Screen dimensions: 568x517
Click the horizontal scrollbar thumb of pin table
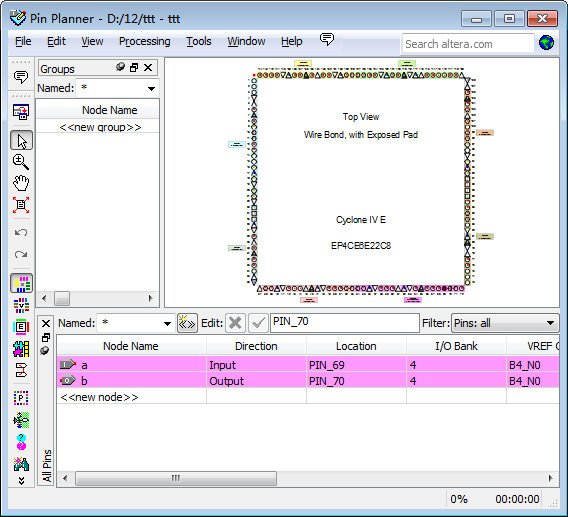tap(176, 479)
